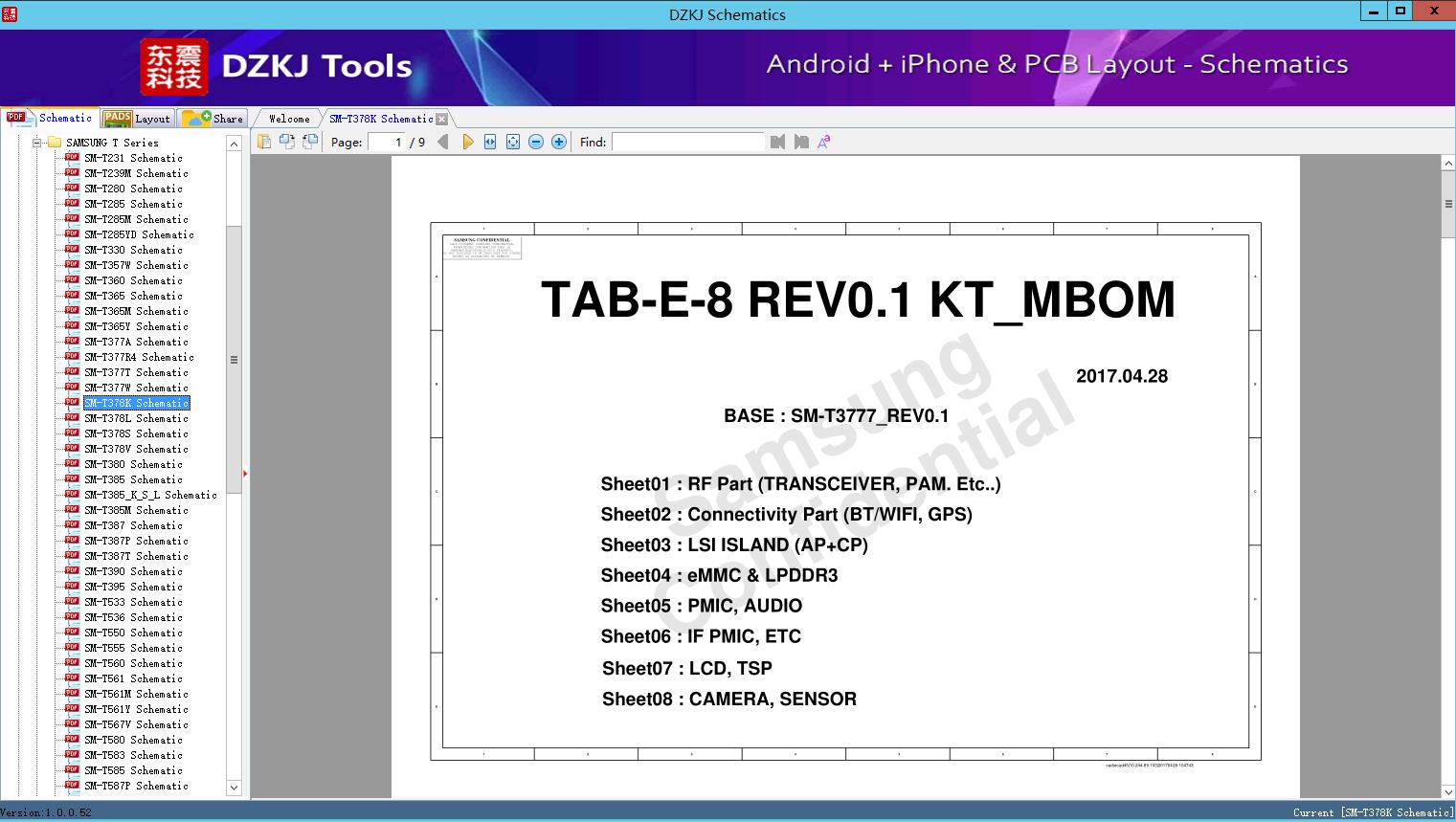Click the PDF icon beside SM-T330 Schematic

(72, 250)
